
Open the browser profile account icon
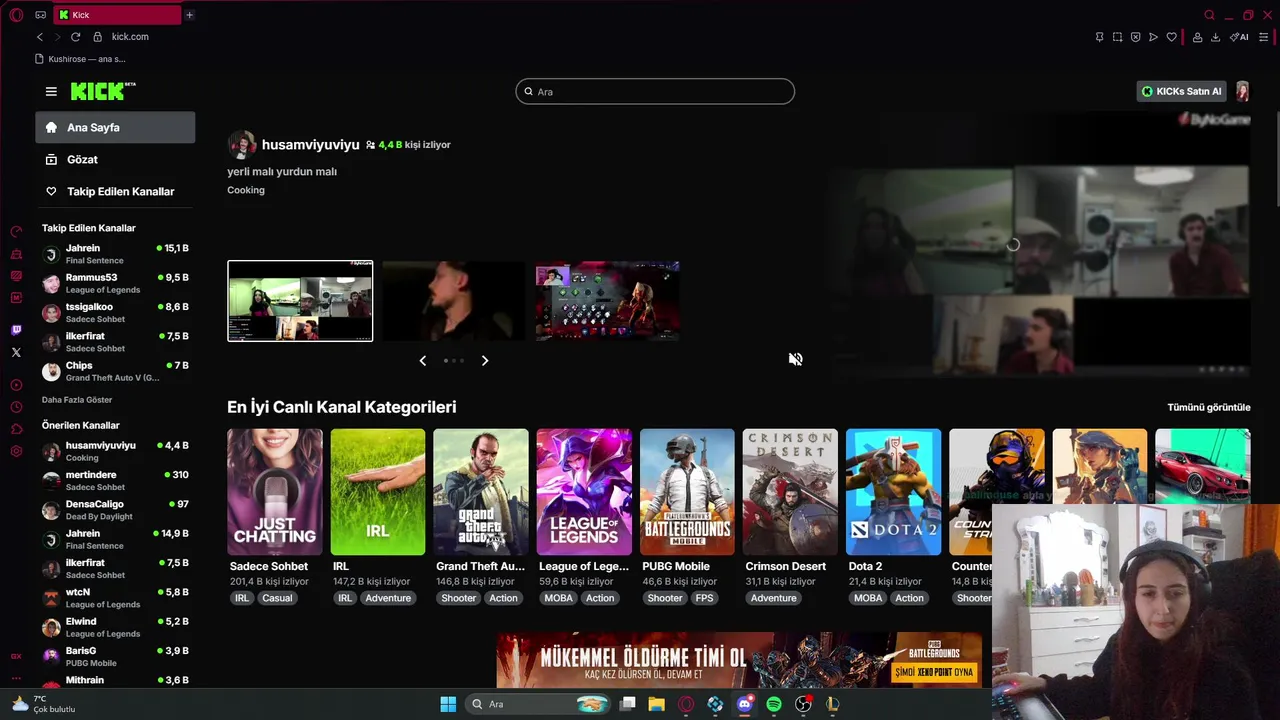pos(1197,37)
